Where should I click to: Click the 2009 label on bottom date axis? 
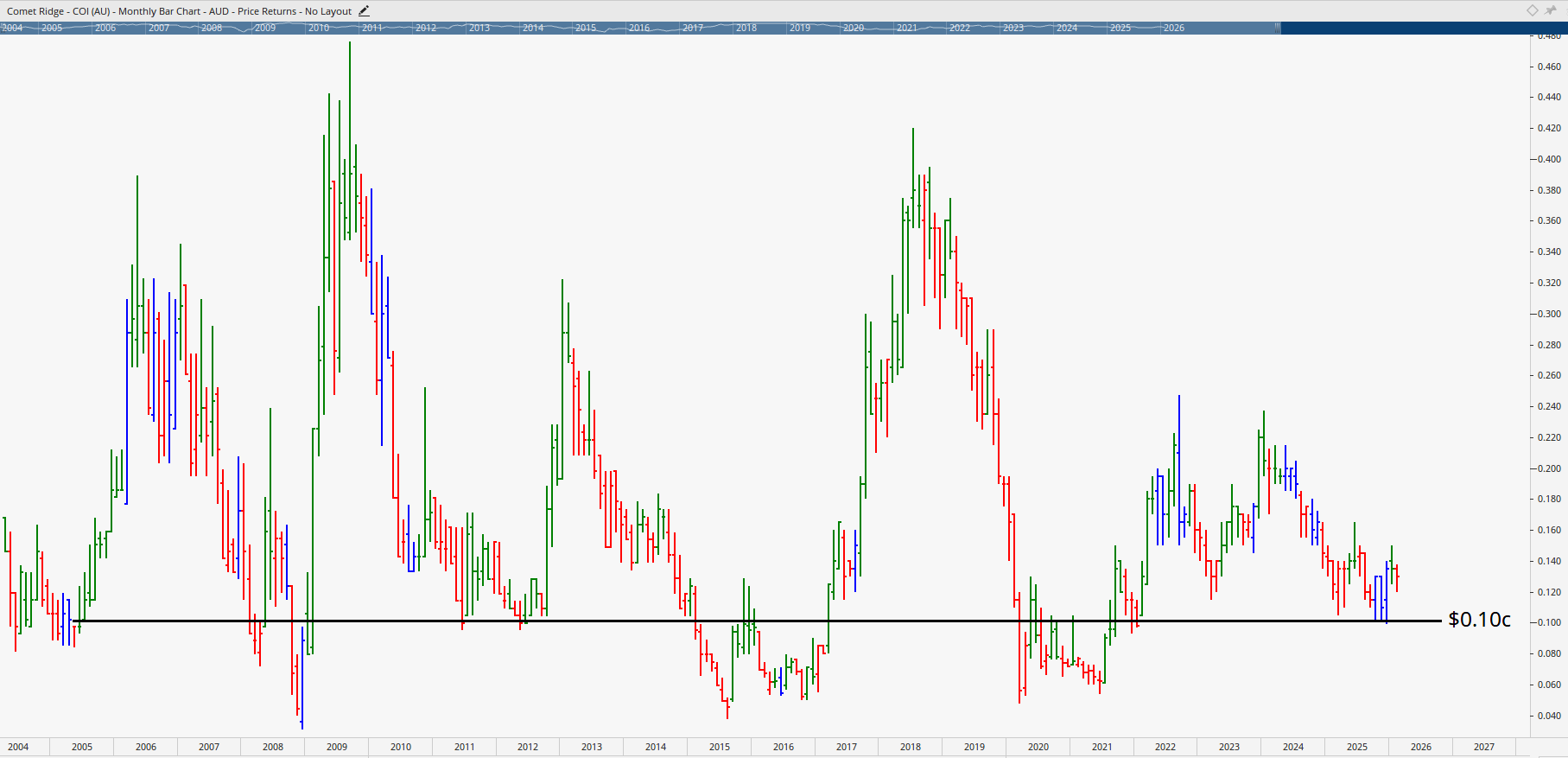[337, 747]
